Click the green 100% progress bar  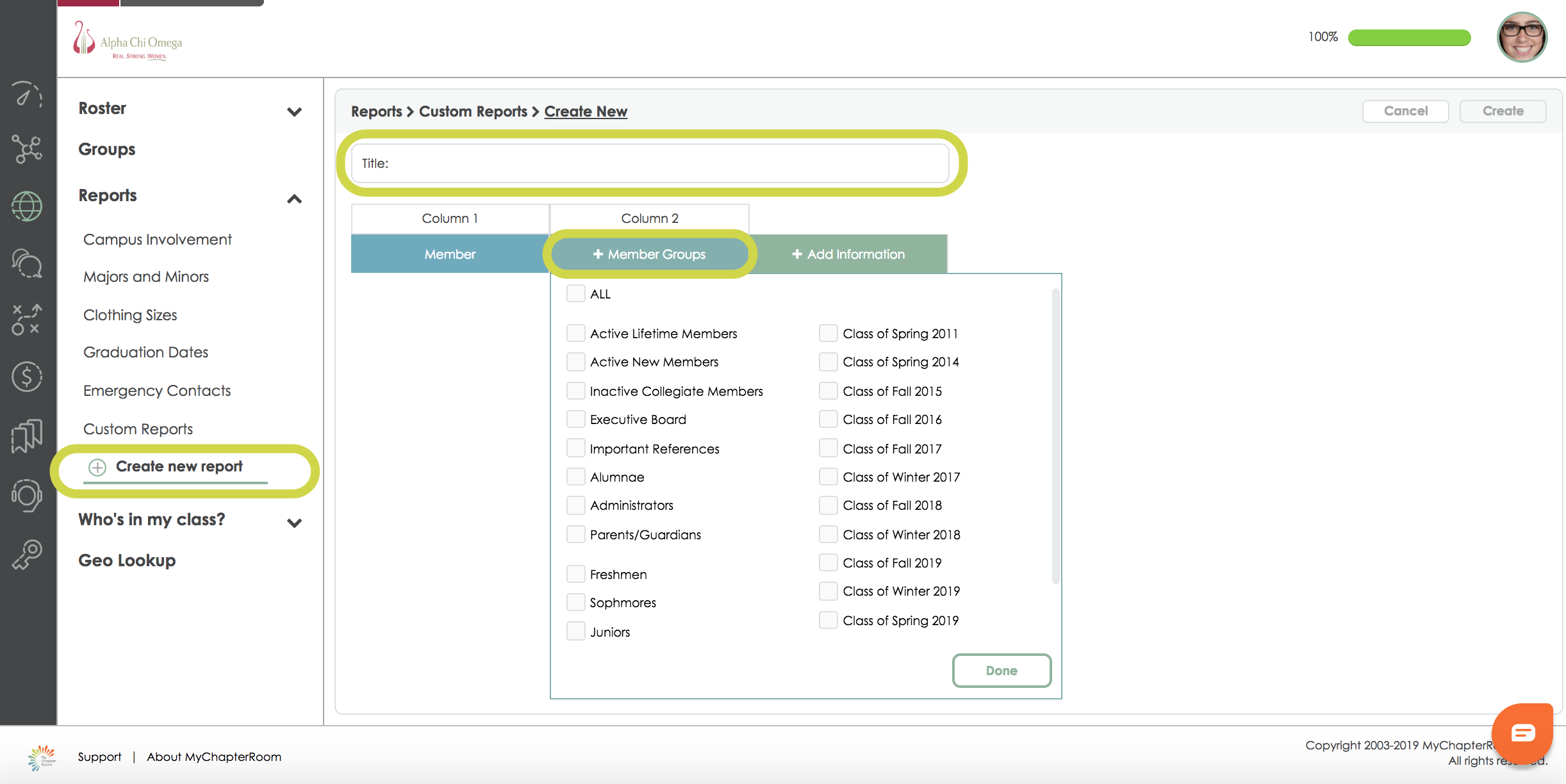tap(1408, 37)
